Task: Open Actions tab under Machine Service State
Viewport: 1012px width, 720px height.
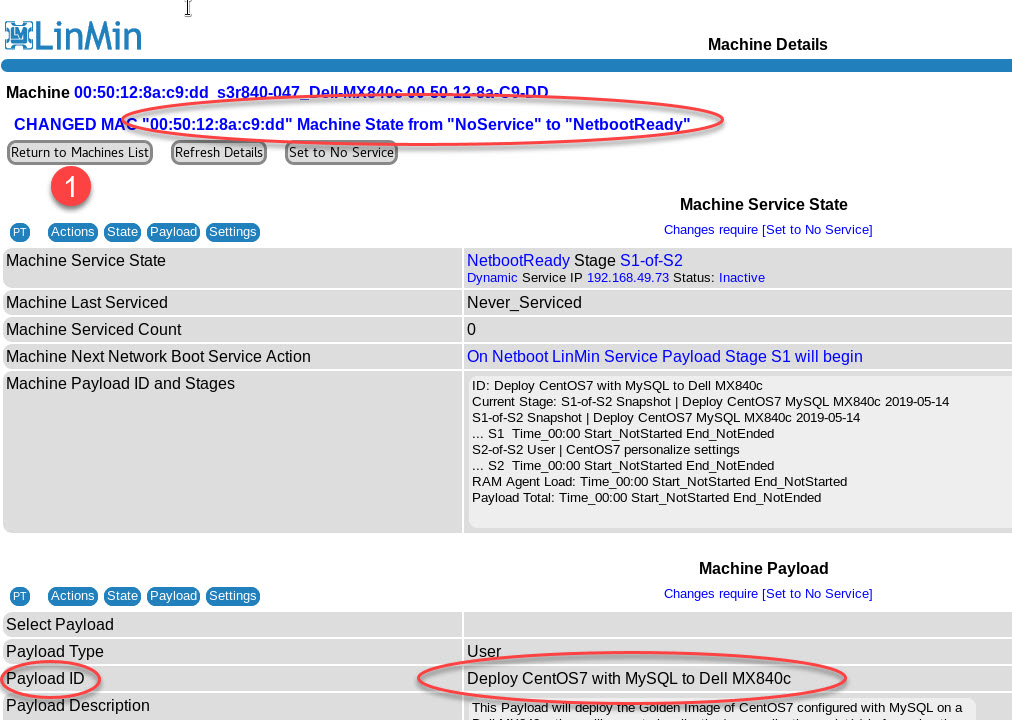Action: pos(72,232)
